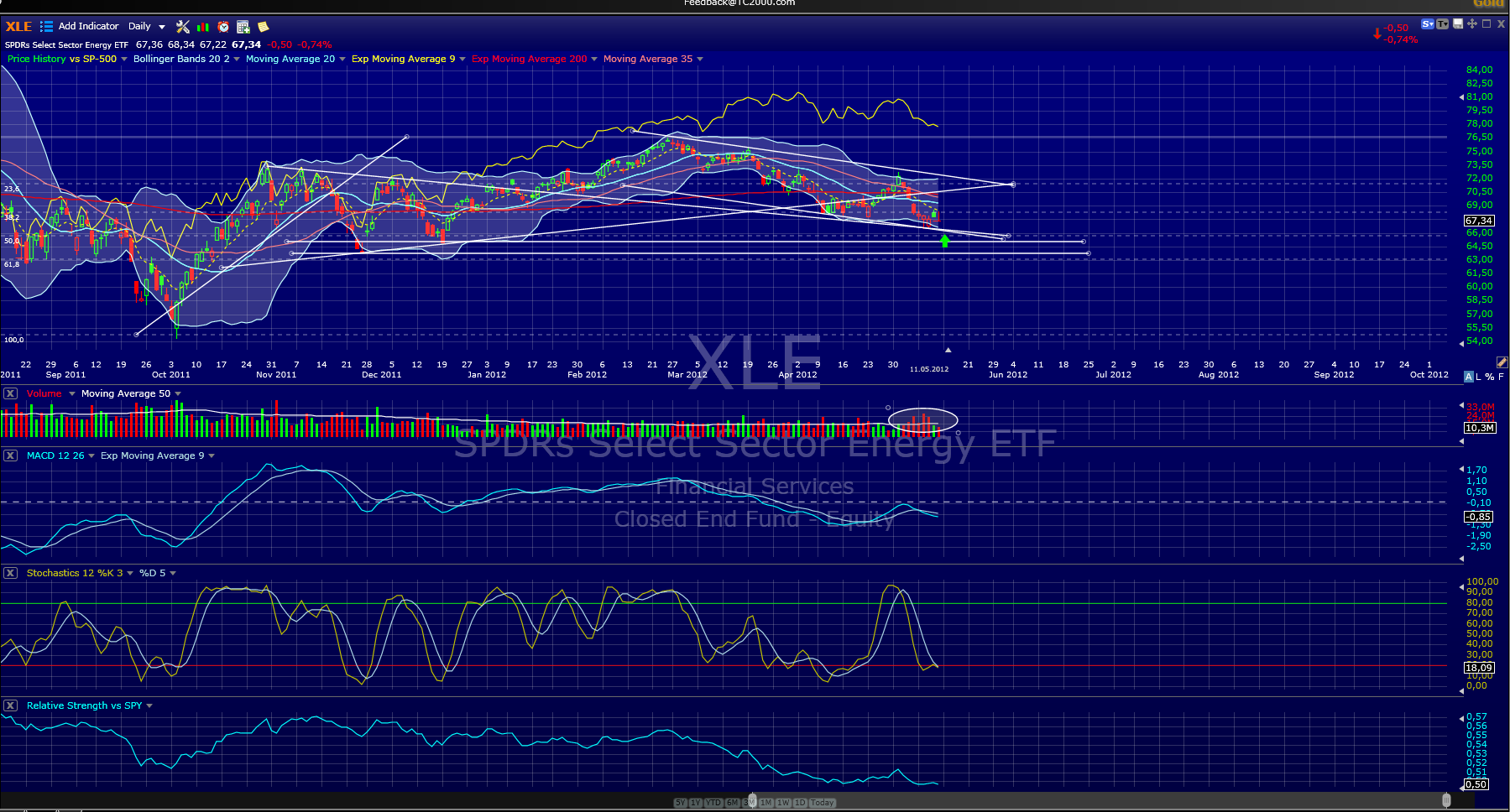1510x812 pixels.
Task: Expand the Moving Average 20 dropdown
Action: 342,59
